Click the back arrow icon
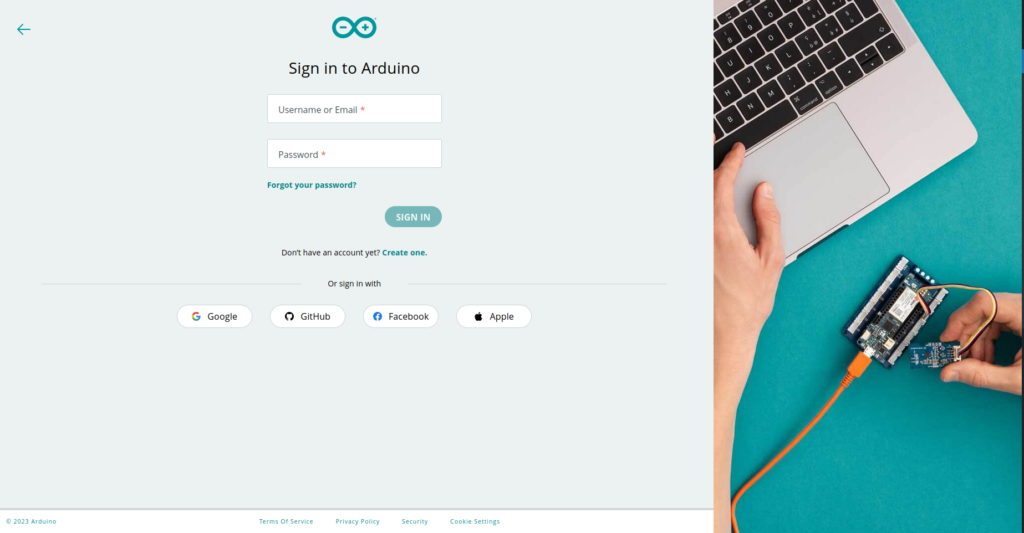1024x533 pixels. [24, 29]
